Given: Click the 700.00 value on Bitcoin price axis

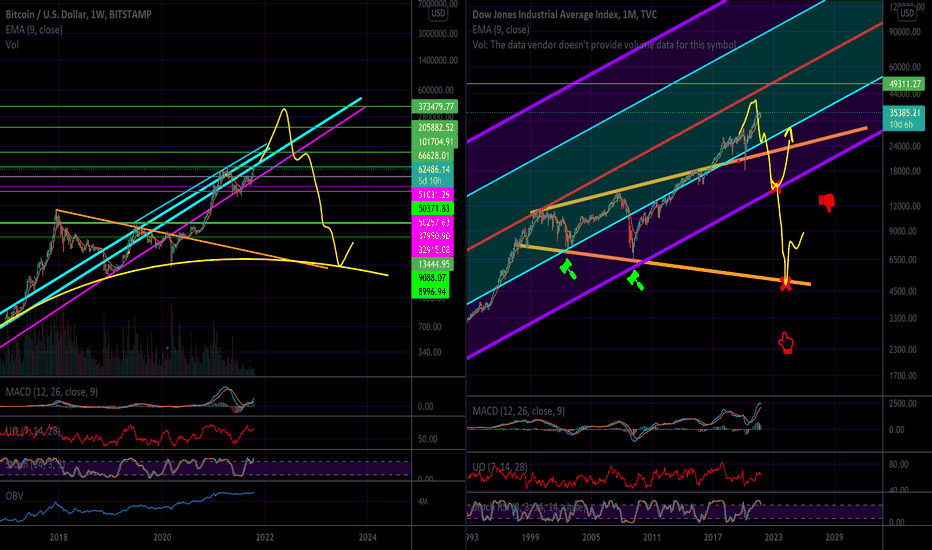Looking at the screenshot, I should click(429, 327).
